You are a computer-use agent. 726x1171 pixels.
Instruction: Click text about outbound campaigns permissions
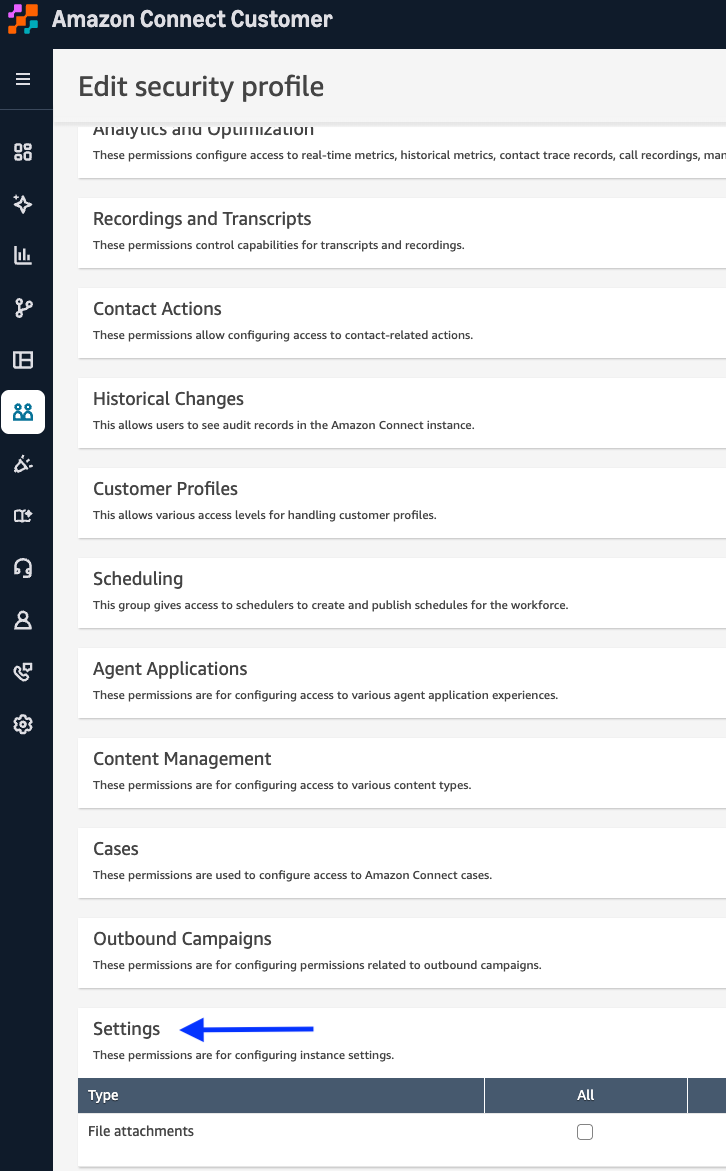317,965
